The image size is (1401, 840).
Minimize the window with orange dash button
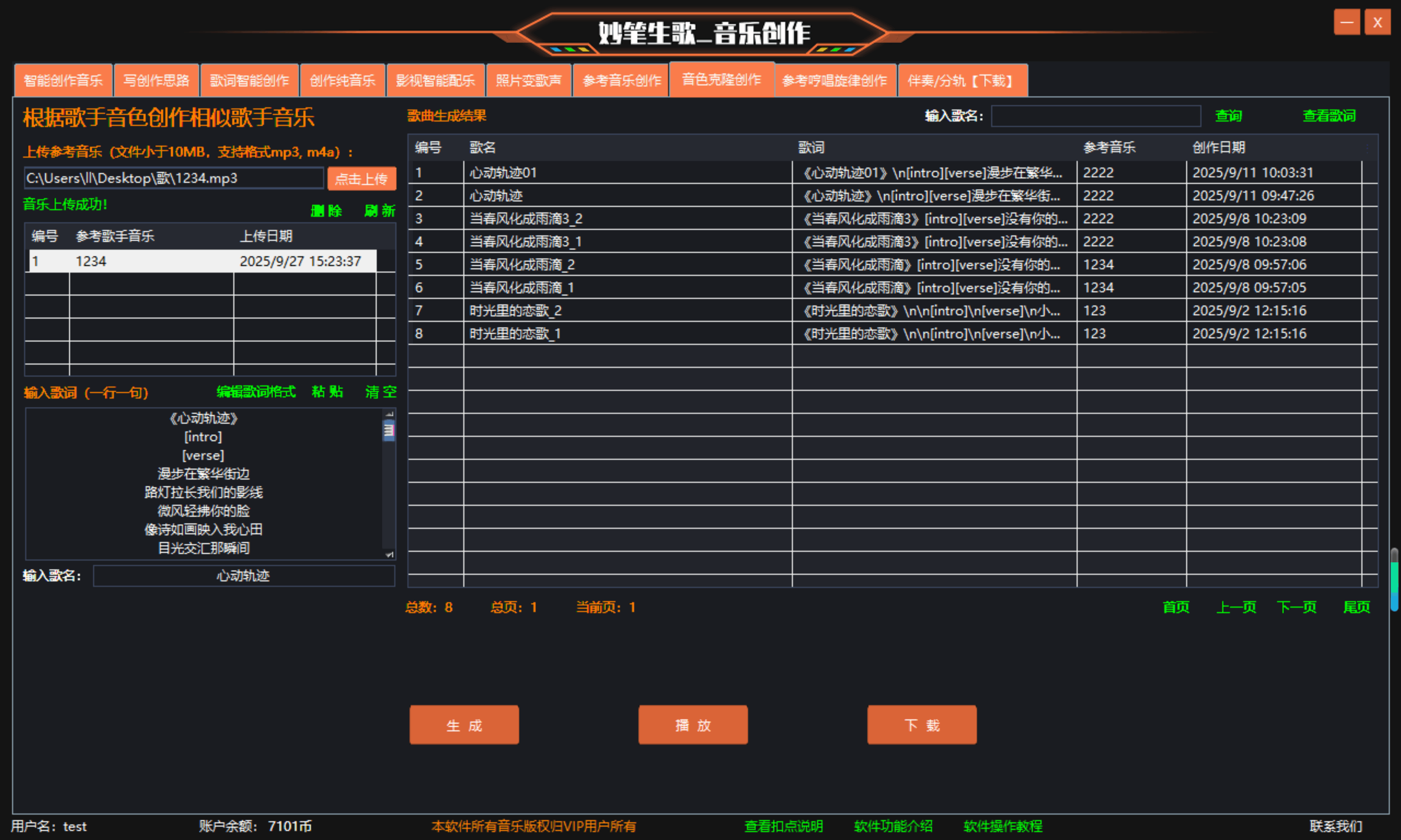1346,23
